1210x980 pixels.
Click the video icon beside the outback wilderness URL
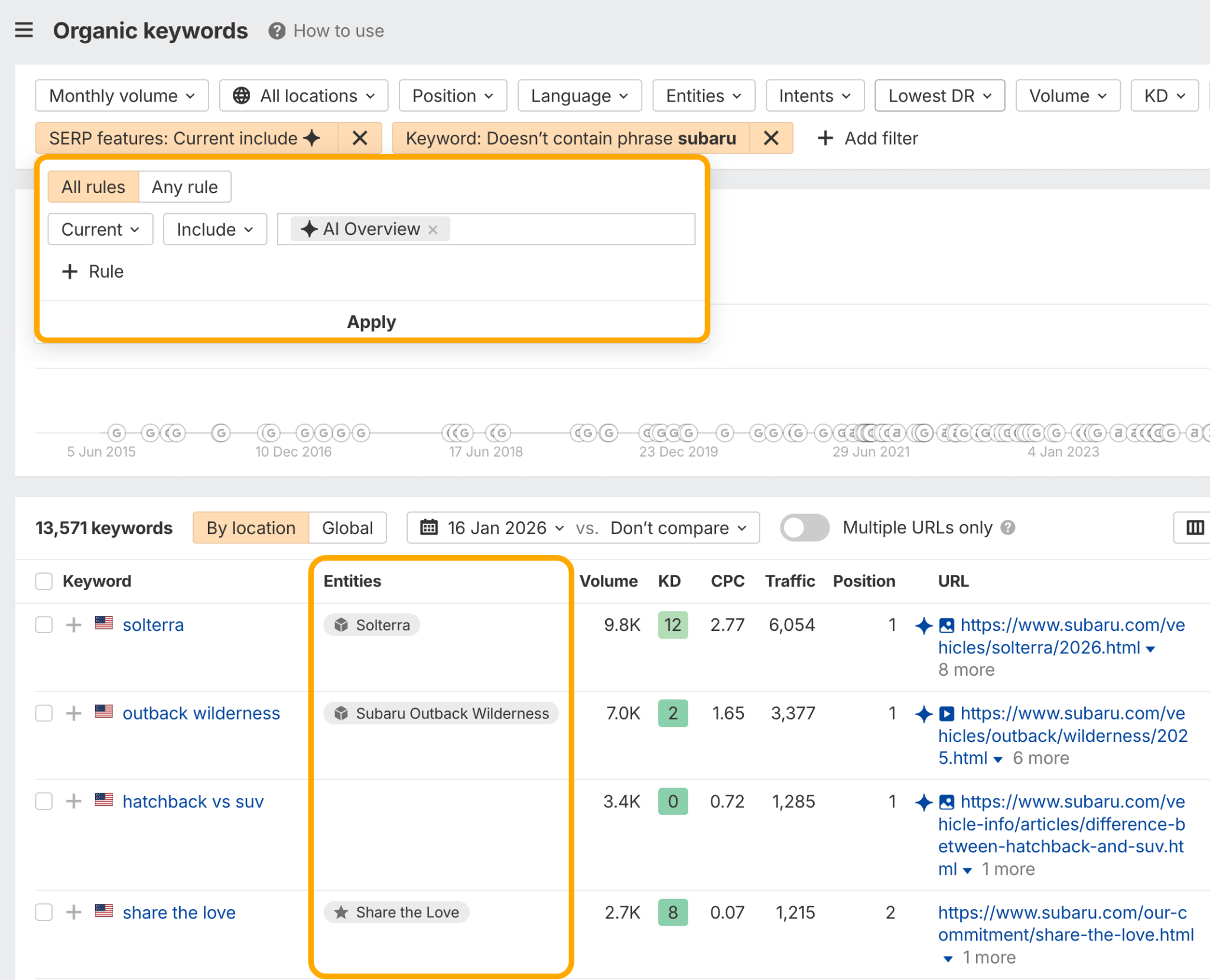tap(946, 714)
